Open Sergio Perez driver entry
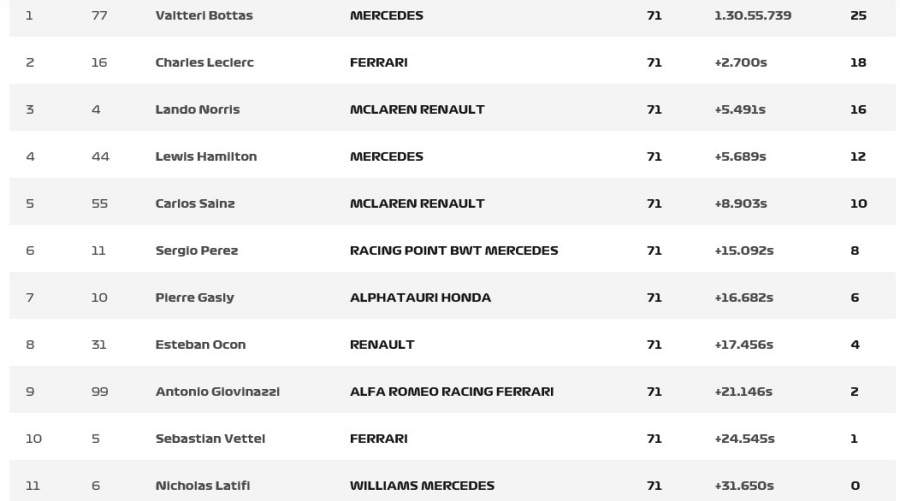This screenshot has width=900, height=501. (x=196, y=251)
